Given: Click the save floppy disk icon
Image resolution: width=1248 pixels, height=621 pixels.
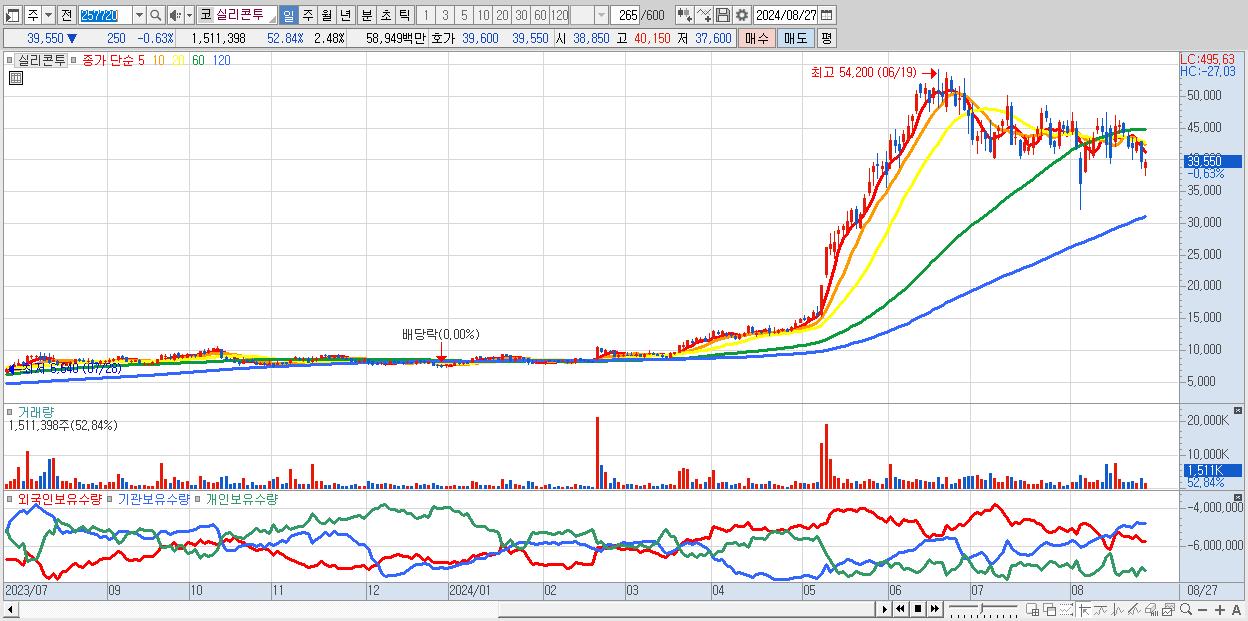Looking at the screenshot, I should click(x=723, y=15).
